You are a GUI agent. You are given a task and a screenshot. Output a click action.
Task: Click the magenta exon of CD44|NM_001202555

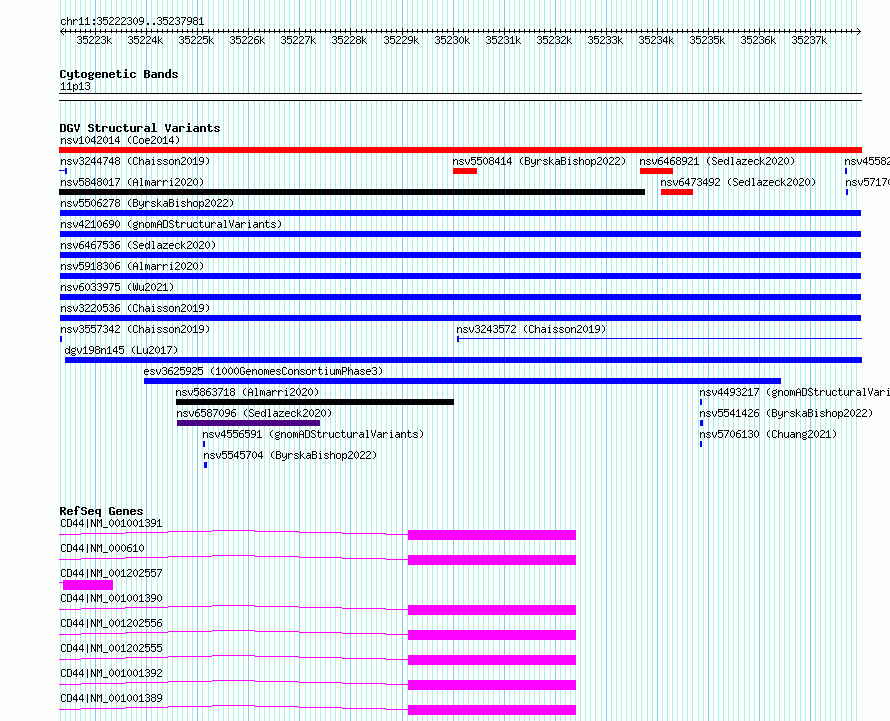pyautogui.click(x=492, y=660)
